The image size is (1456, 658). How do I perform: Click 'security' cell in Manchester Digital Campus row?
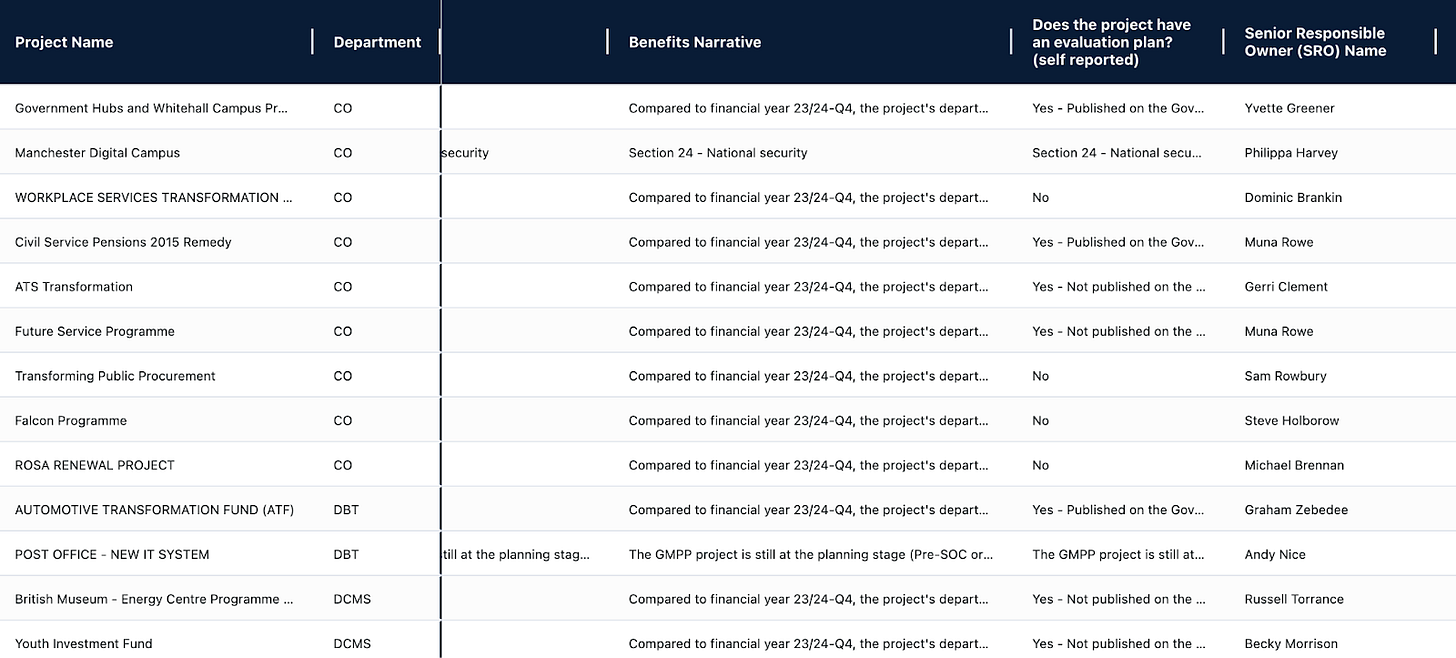pos(465,153)
